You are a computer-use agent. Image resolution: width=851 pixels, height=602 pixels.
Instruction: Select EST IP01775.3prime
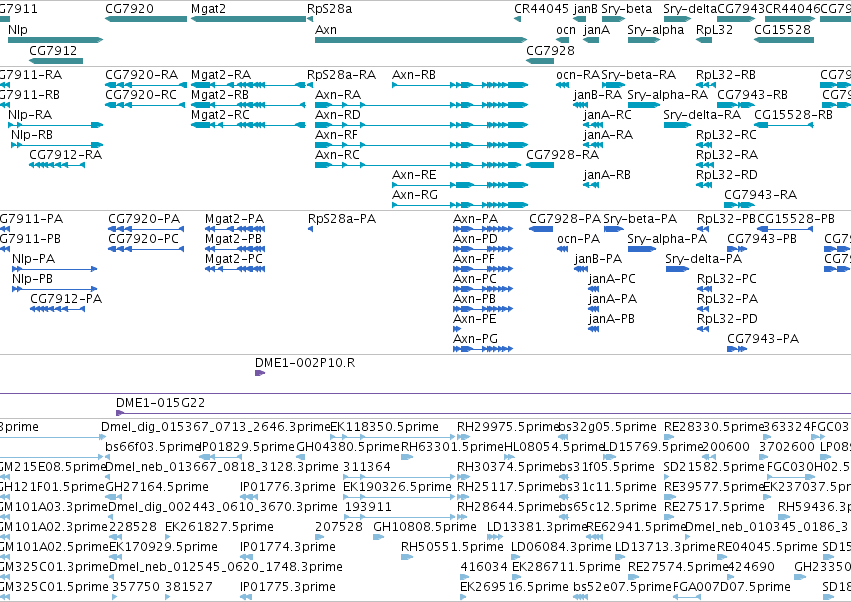pyautogui.click(x=288, y=587)
